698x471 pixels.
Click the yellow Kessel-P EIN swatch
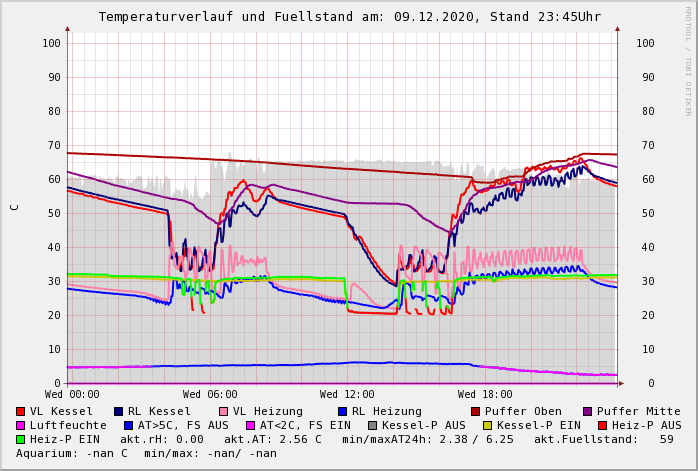click(x=490, y=425)
